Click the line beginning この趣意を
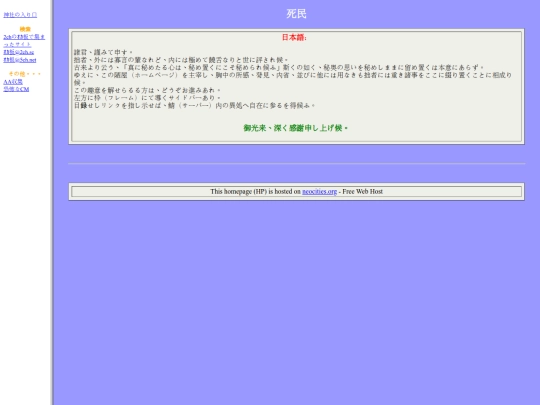This screenshot has height=405, width=540. 147,90
